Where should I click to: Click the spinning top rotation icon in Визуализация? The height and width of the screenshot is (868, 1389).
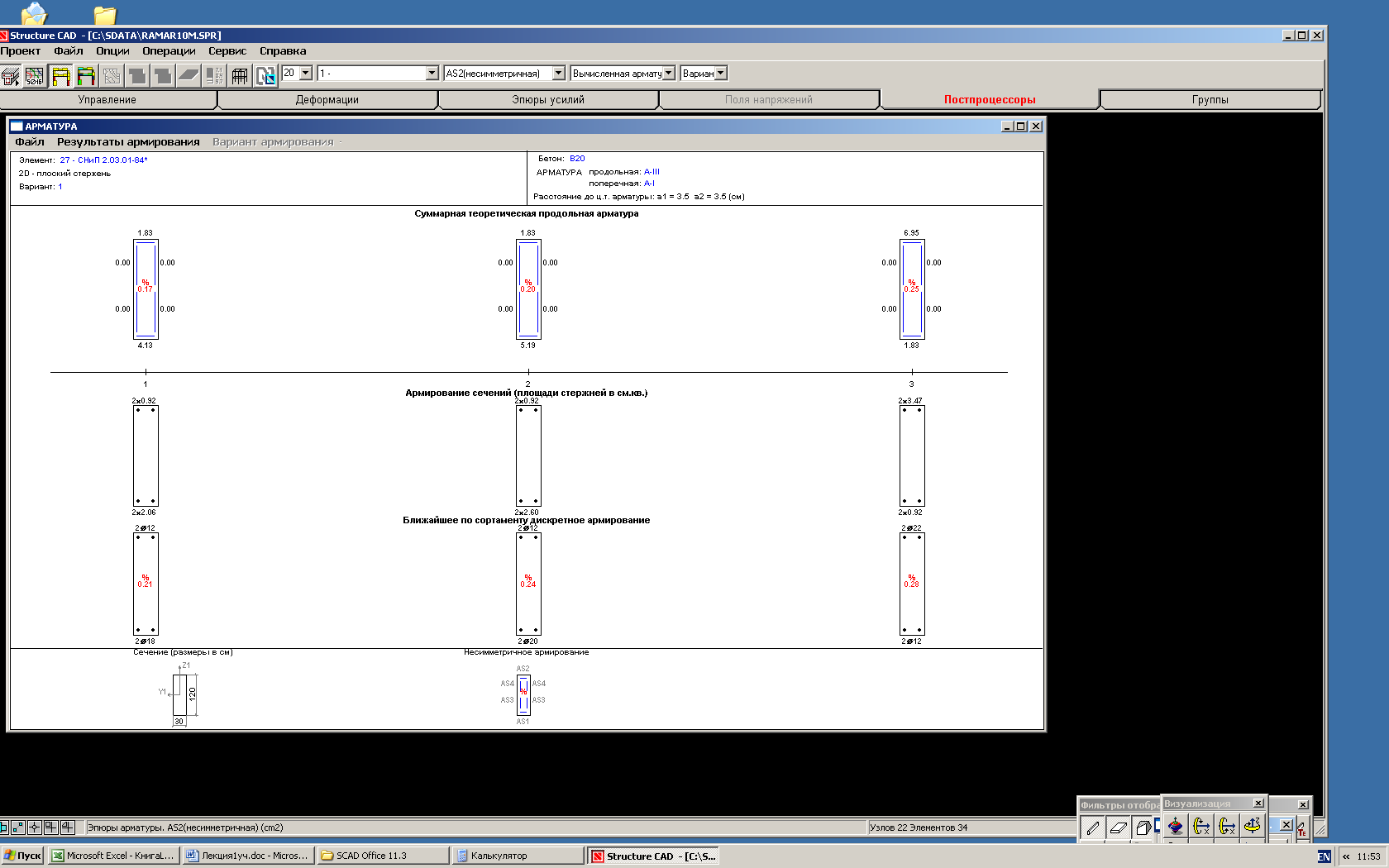point(1176,825)
